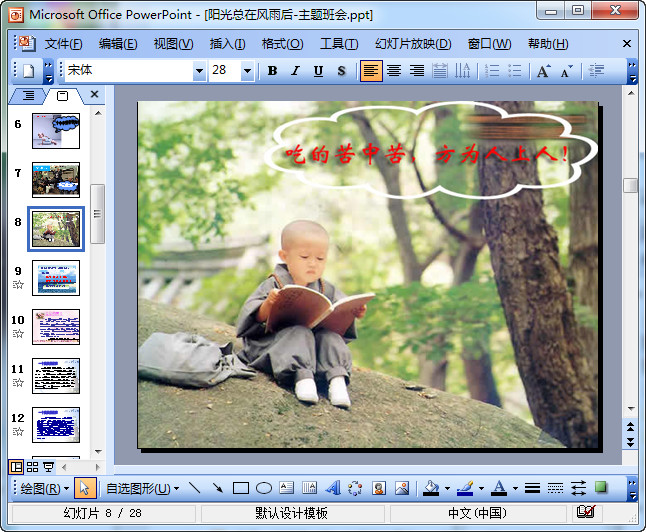This screenshot has width=646, height=532.
Task: Toggle bold formatting
Action: click(272, 71)
